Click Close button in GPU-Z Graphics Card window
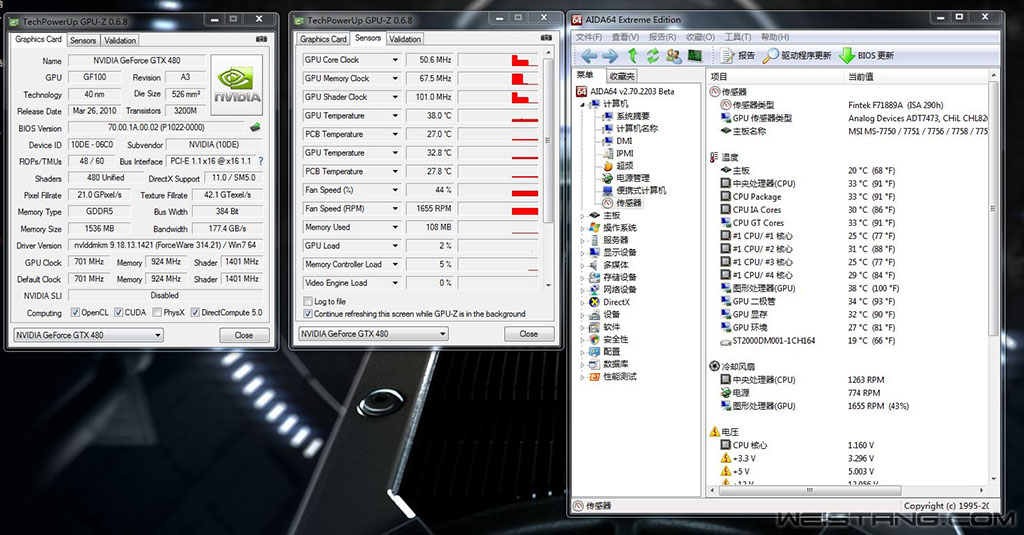This screenshot has width=1024, height=535. (x=244, y=335)
